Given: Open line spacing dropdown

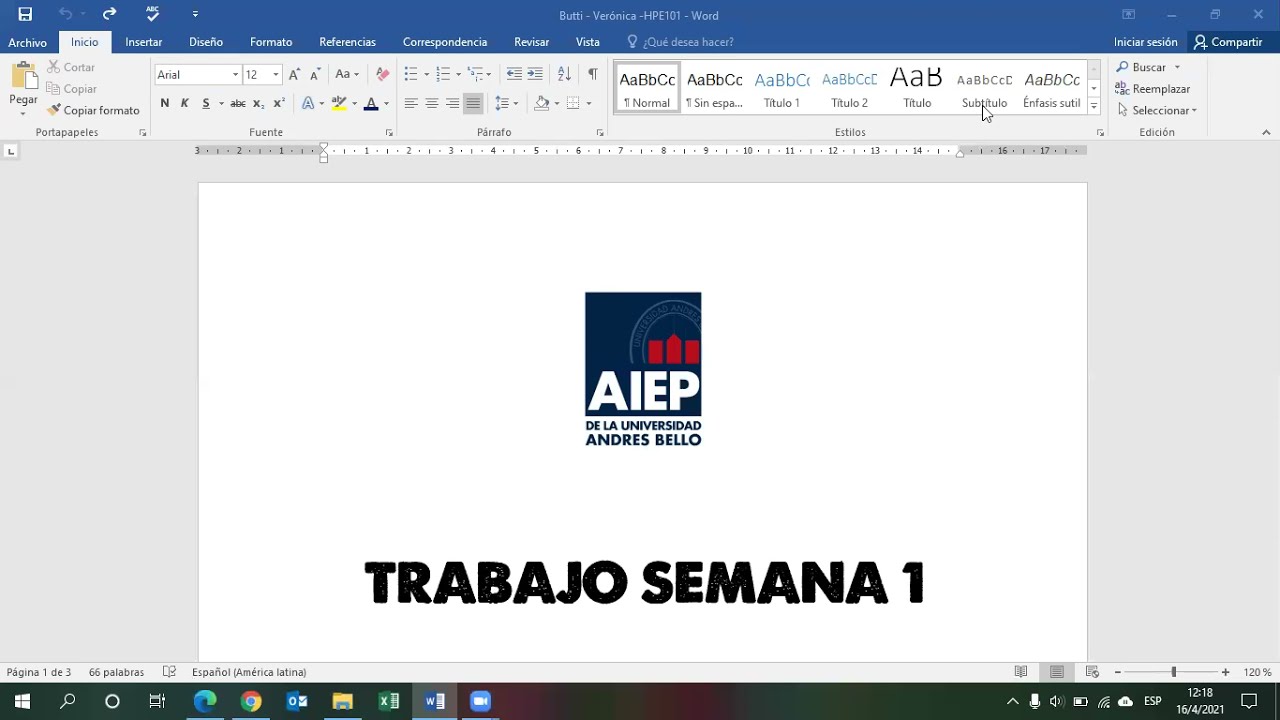Looking at the screenshot, I should (507, 103).
